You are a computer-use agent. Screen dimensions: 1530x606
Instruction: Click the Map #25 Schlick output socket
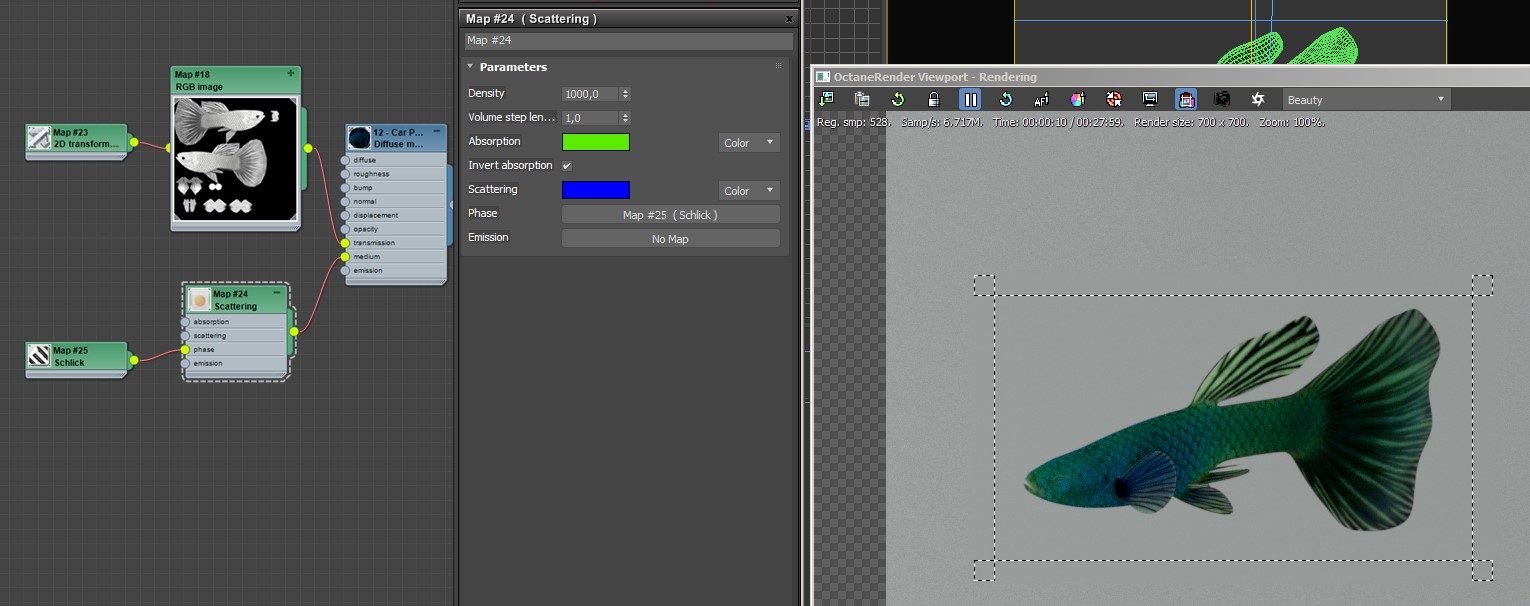pos(134,358)
